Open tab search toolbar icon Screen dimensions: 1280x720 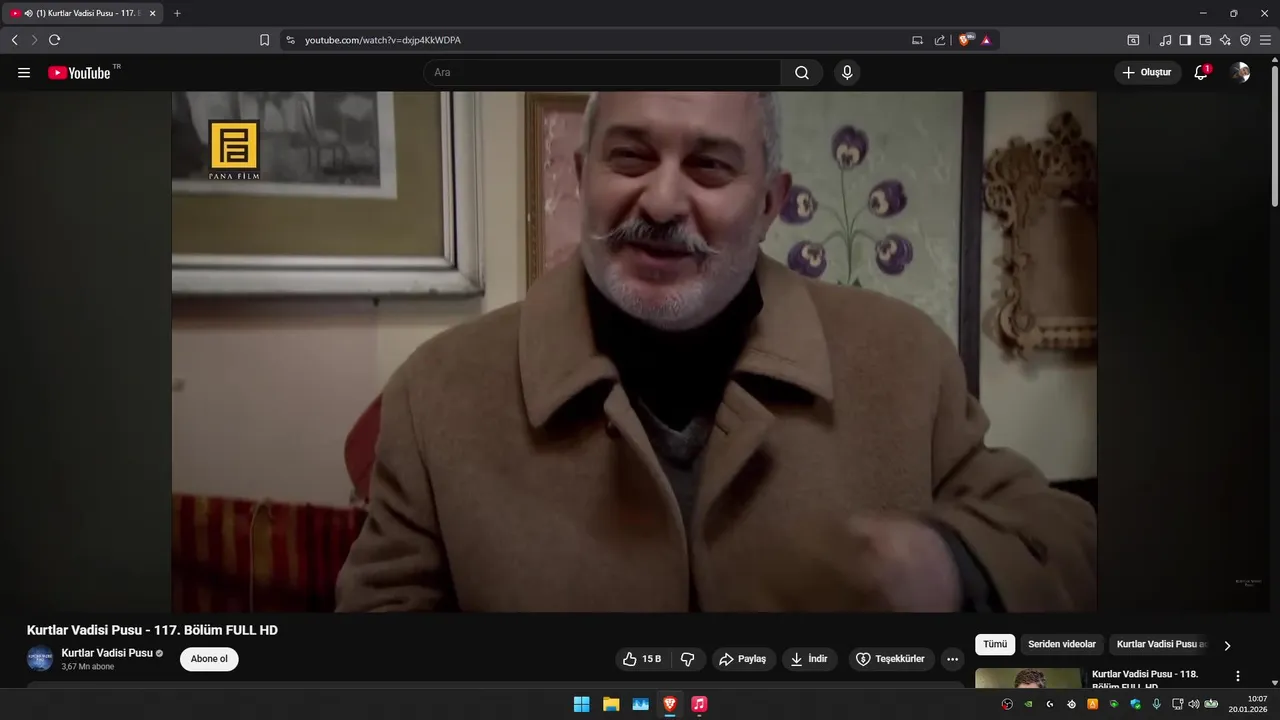tap(1133, 40)
